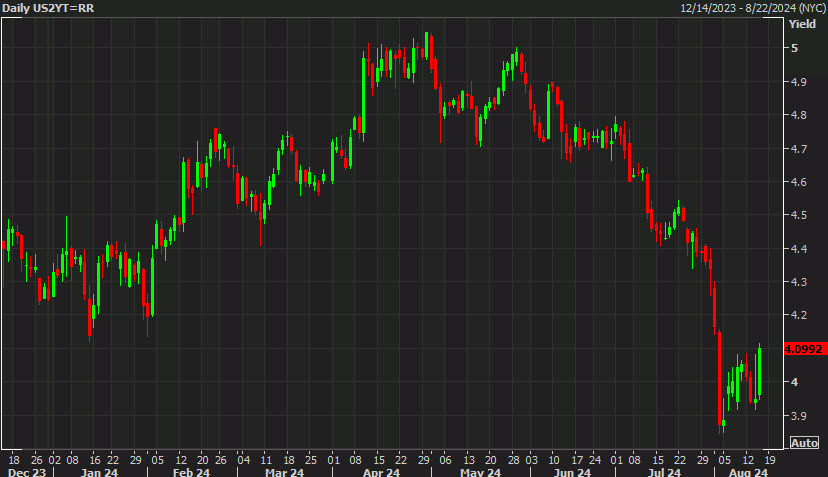Click the Apr 24 month label
The image size is (828, 477).
click(381, 472)
